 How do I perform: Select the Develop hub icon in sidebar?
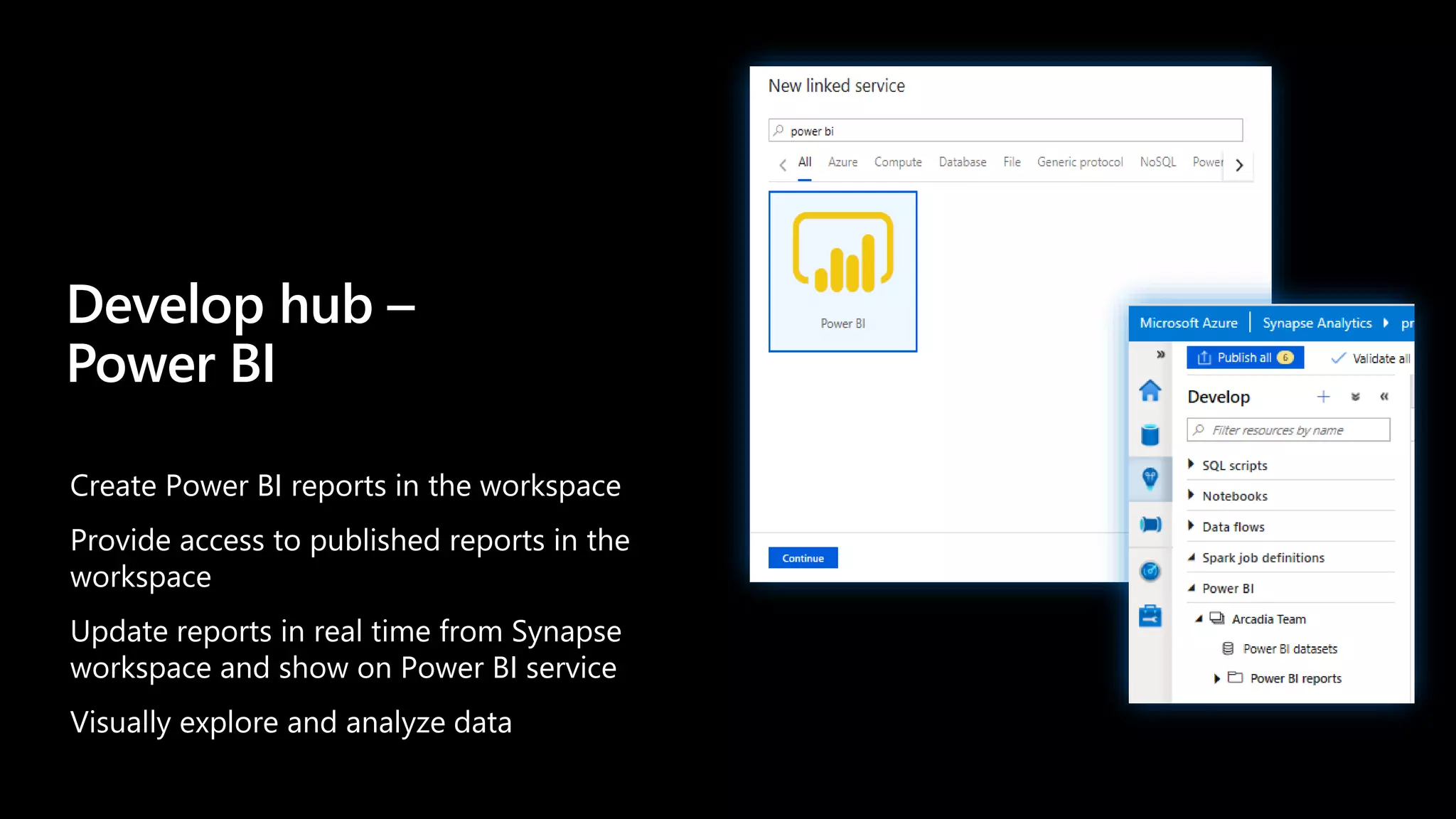click(x=1150, y=478)
